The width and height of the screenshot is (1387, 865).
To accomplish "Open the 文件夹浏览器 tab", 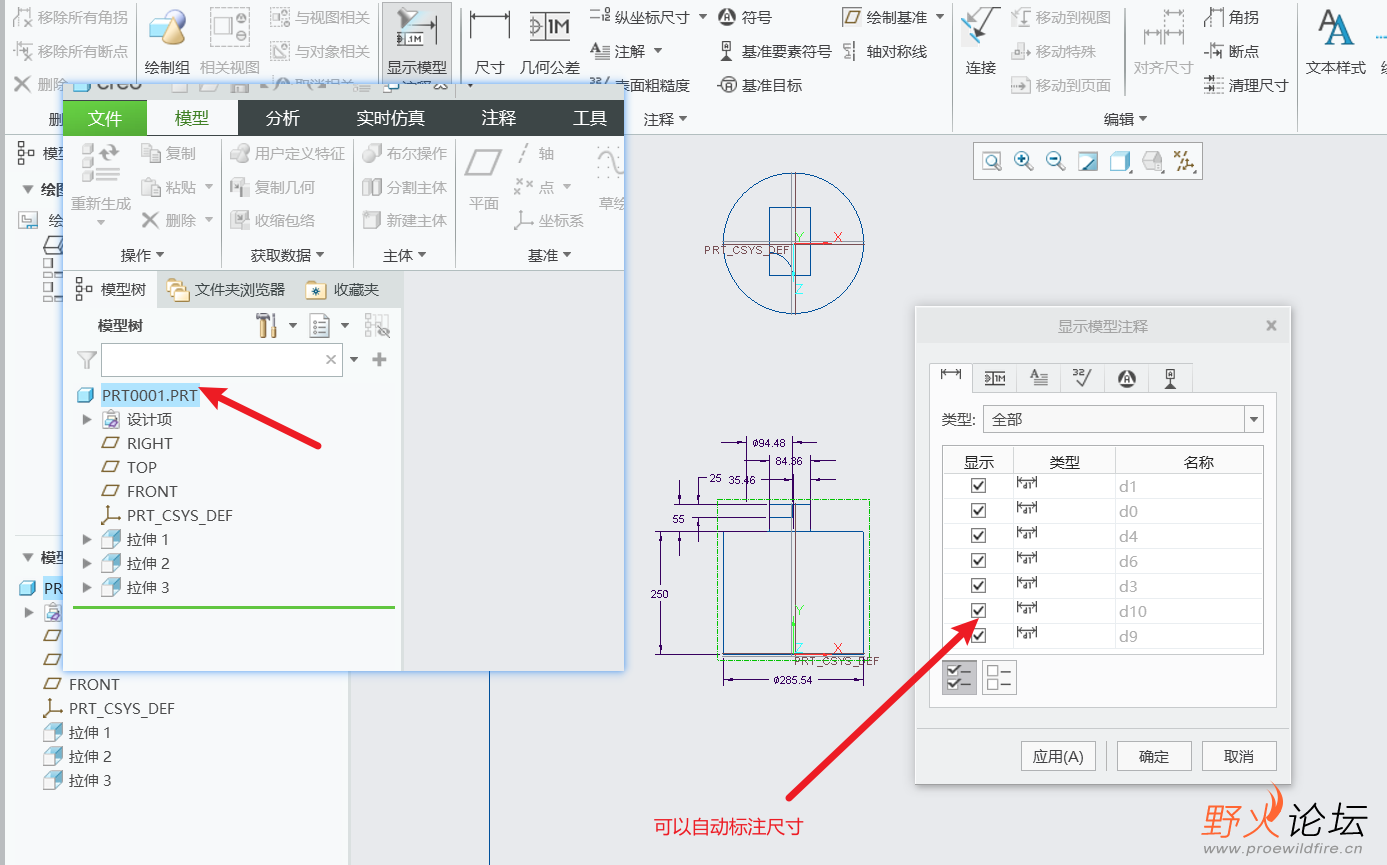I will point(227,290).
